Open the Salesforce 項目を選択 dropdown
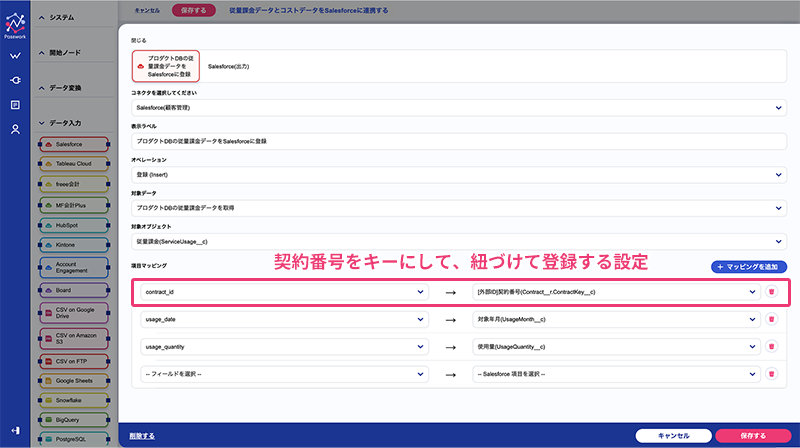800x448 pixels. 616,374
